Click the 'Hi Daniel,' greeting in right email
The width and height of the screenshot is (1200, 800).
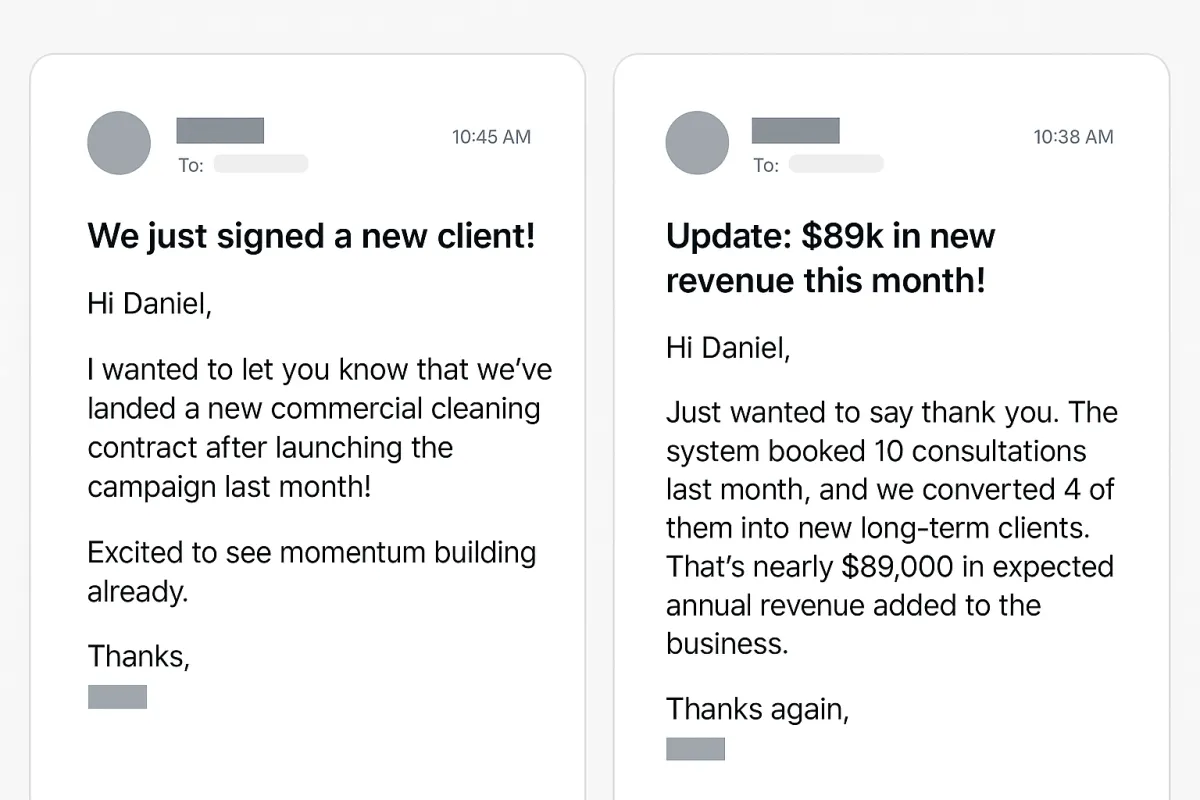[x=728, y=348]
